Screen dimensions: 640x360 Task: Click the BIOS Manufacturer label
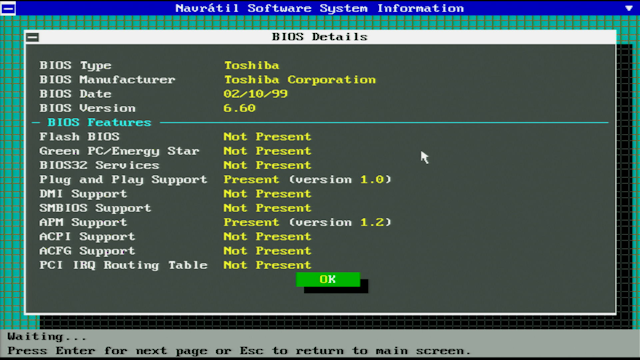pos(107,80)
